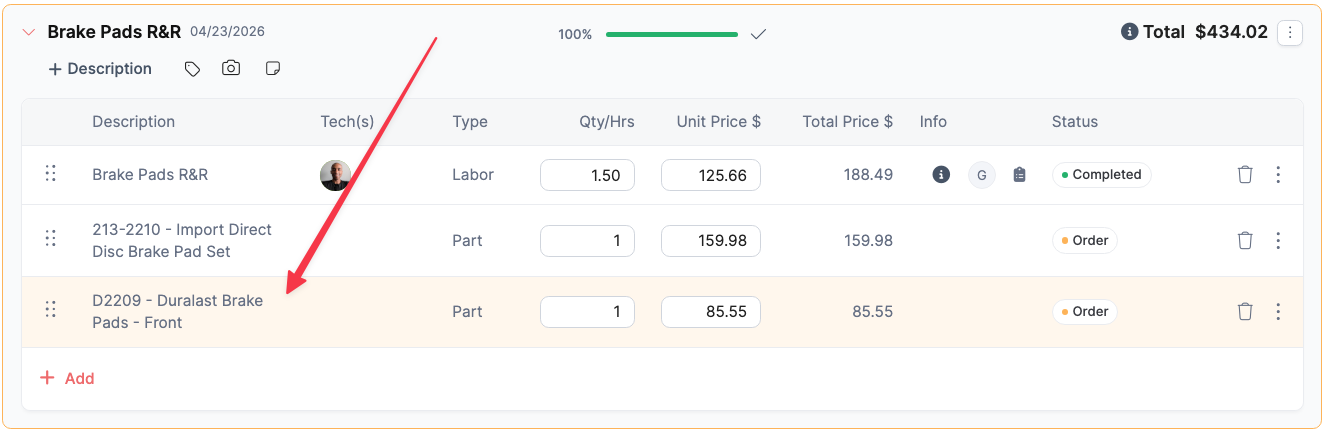The image size is (1328, 435).
Task: Click the green 100% progress bar
Action: pos(671,34)
